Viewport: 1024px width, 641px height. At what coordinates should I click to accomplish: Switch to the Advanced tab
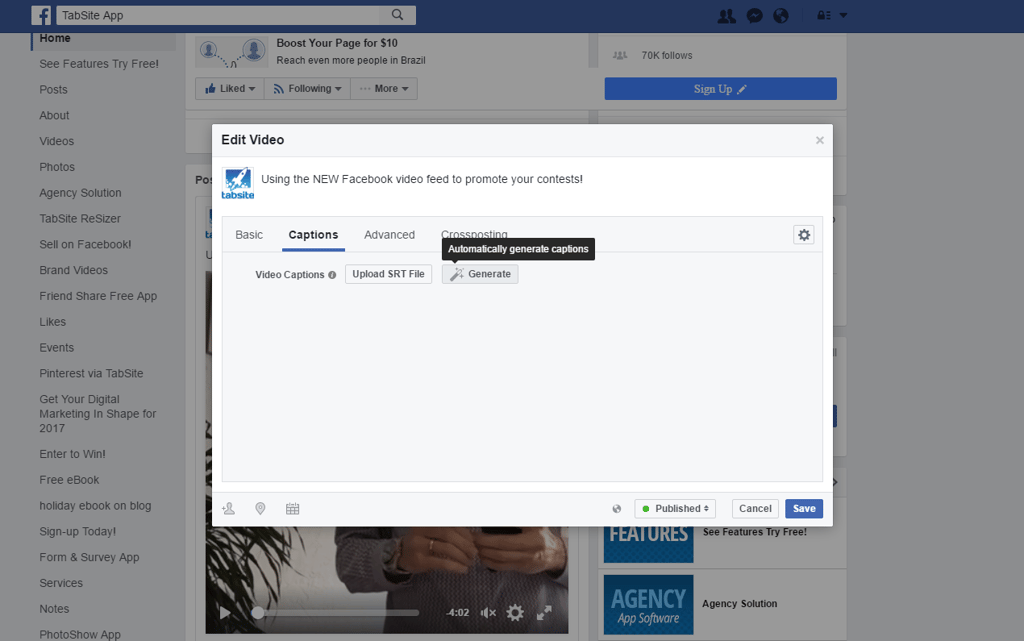pos(390,234)
